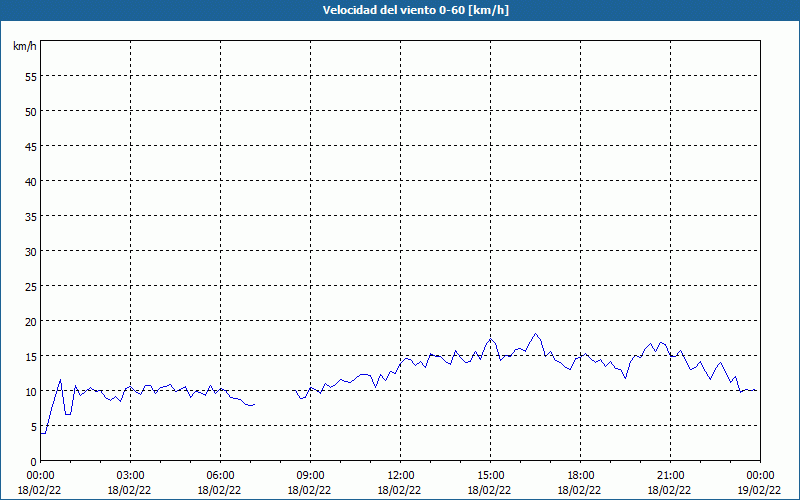Click the chart title 'Velocidad del viento 0-60 [km/h]'

coord(415,10)
